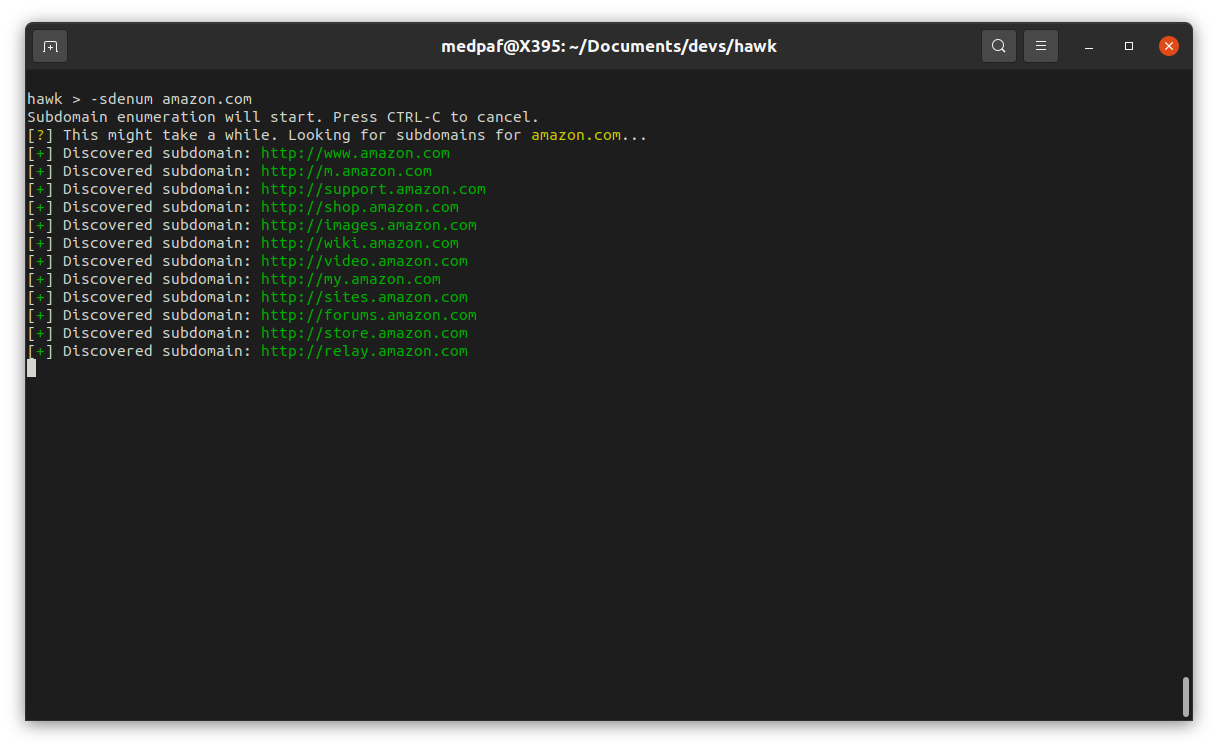Image resolution: width=1218 pixels, height=749 pixels.
Task: Maximize the terminal window
Action: (x=1129, y=46)
